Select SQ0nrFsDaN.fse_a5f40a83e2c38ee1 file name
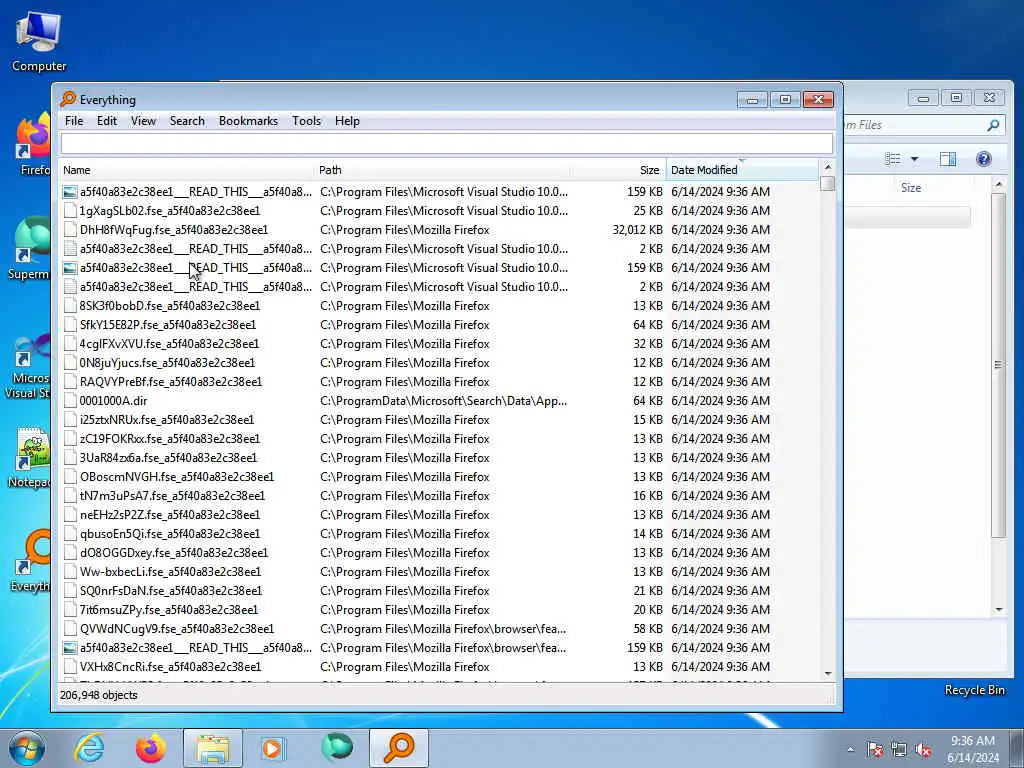The width and height of the screenshot is (1024, 768). tap(170, 590)
